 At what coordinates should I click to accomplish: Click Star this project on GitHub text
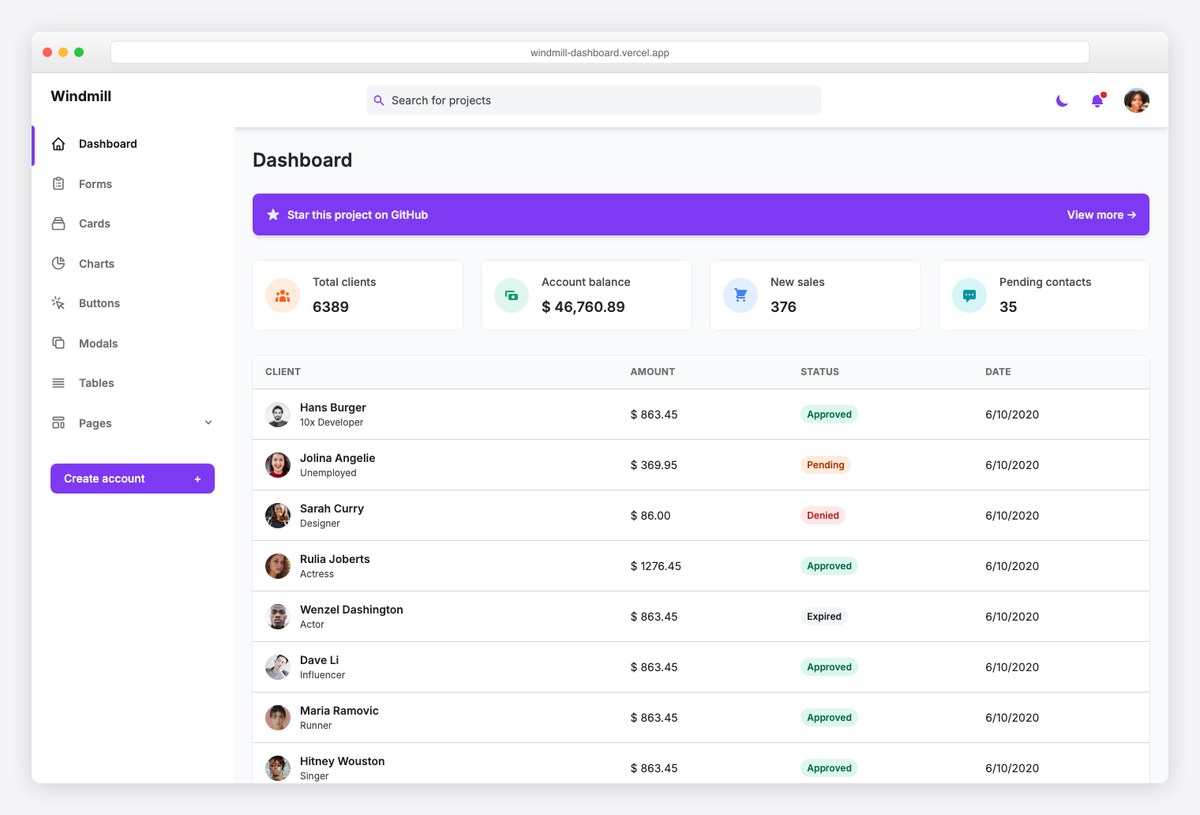357,215
